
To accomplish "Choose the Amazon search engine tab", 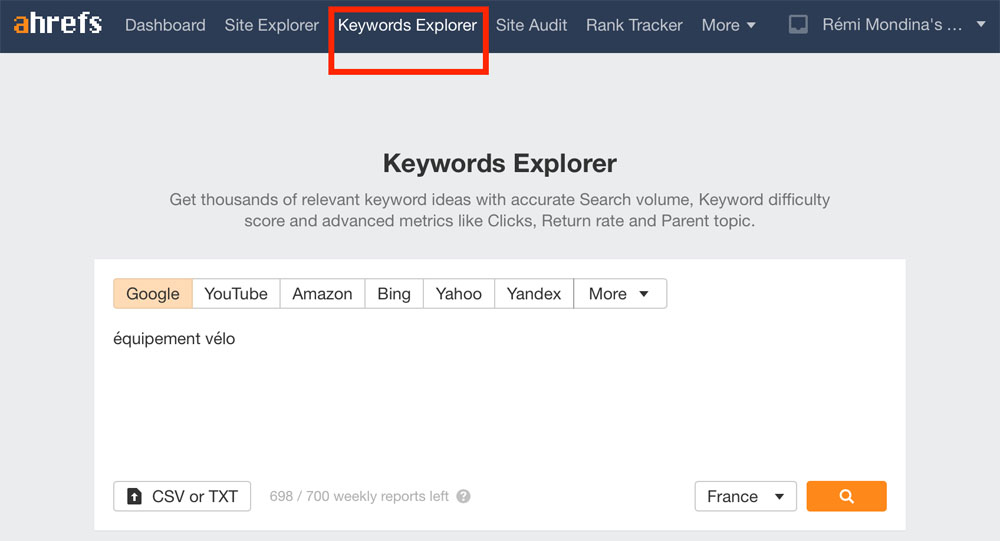I will click(322, 293).
